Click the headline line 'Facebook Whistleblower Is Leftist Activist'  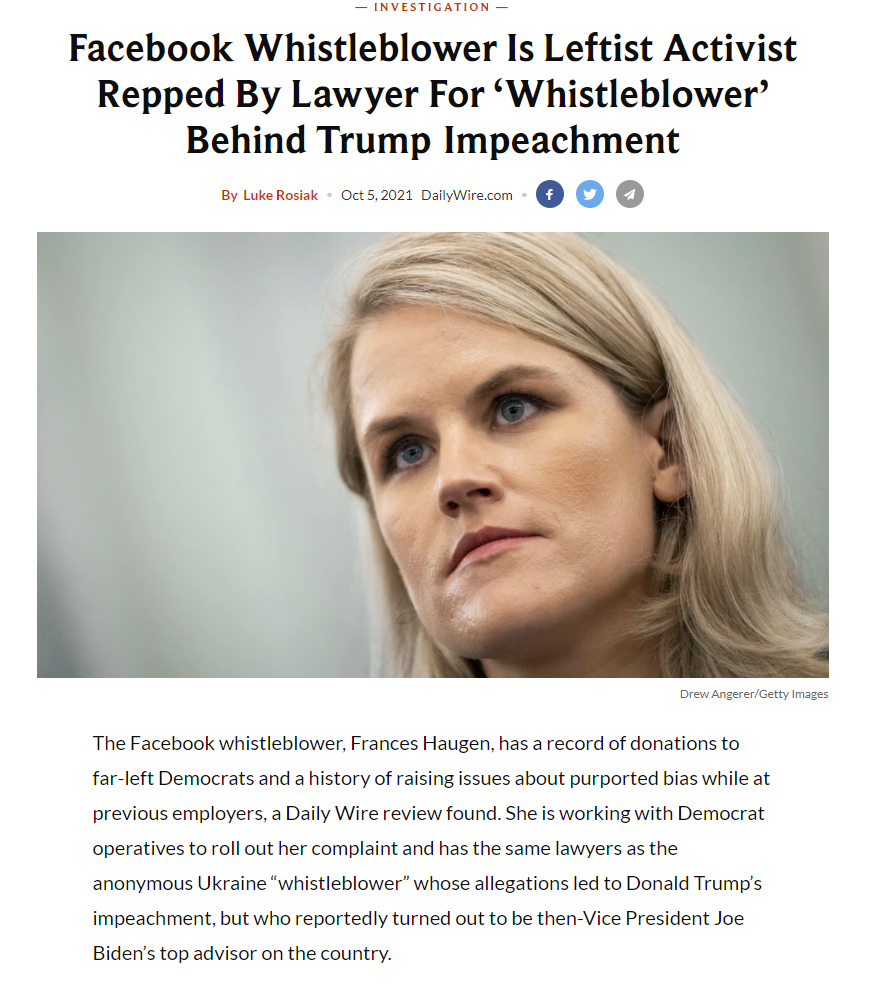click(433, 48)
